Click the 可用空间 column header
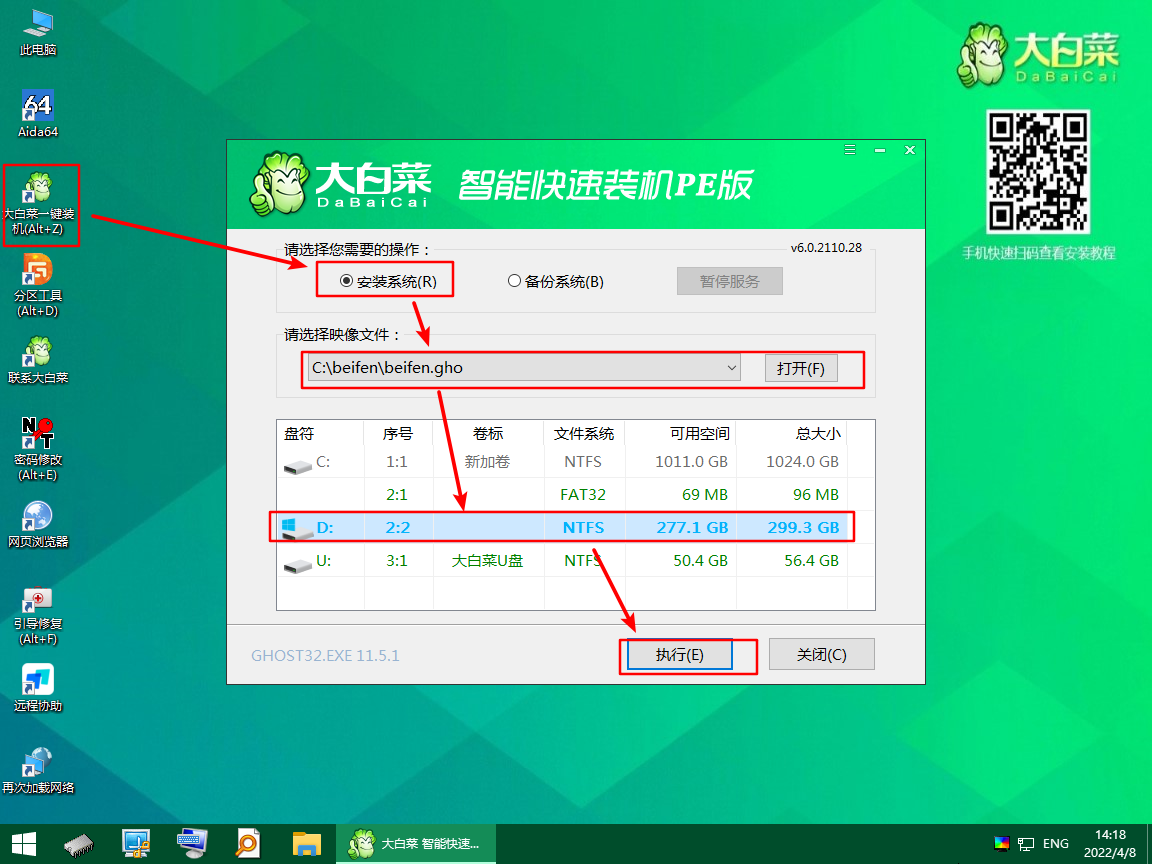The width and height of the screenshot is (1152, 864). pos(680,433)
